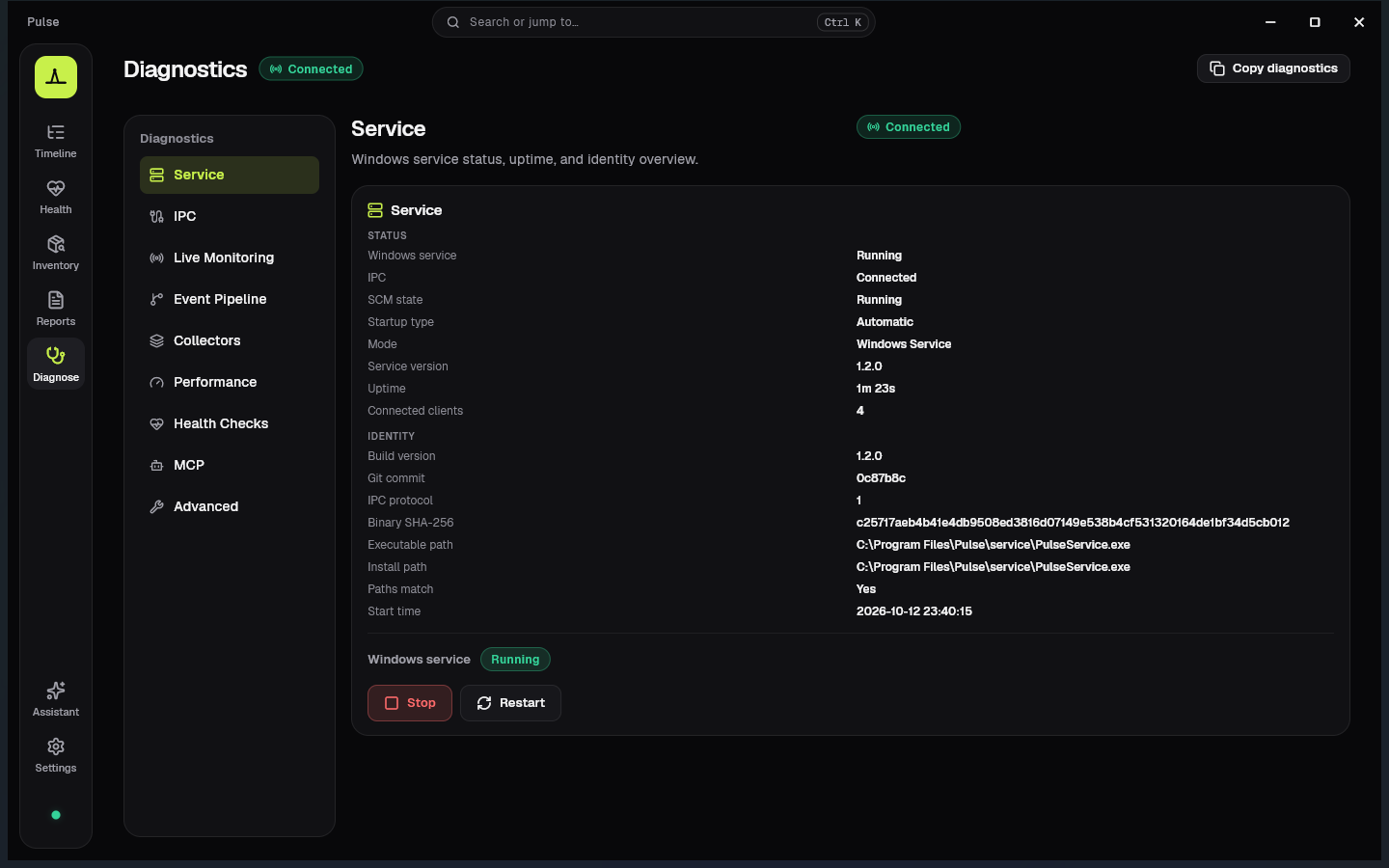
Task: Focus the Search or jump to field
Action: tap(653, 22)
